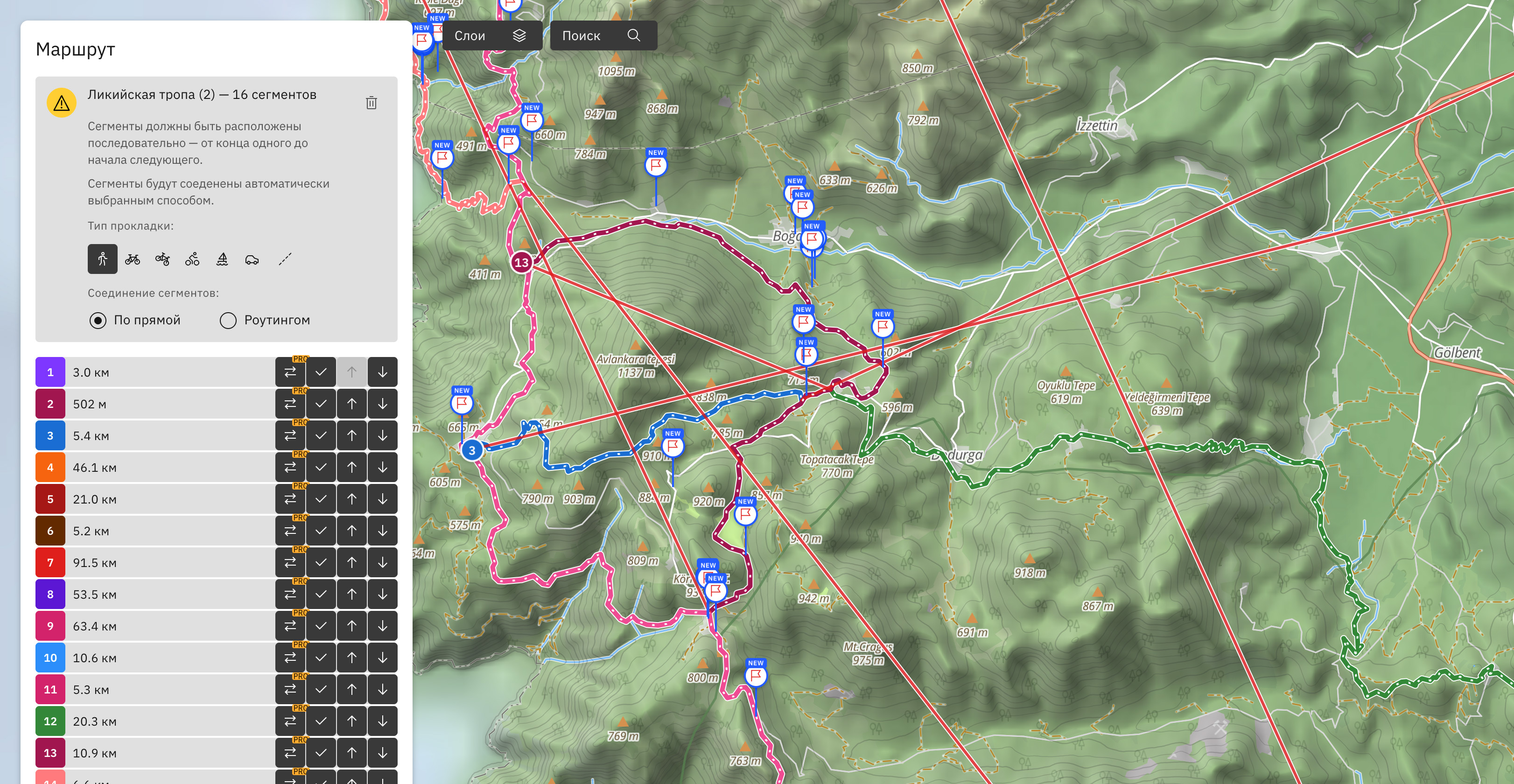
Task: Move the 46.1 км segment down
Action: (x=383, y=467)
